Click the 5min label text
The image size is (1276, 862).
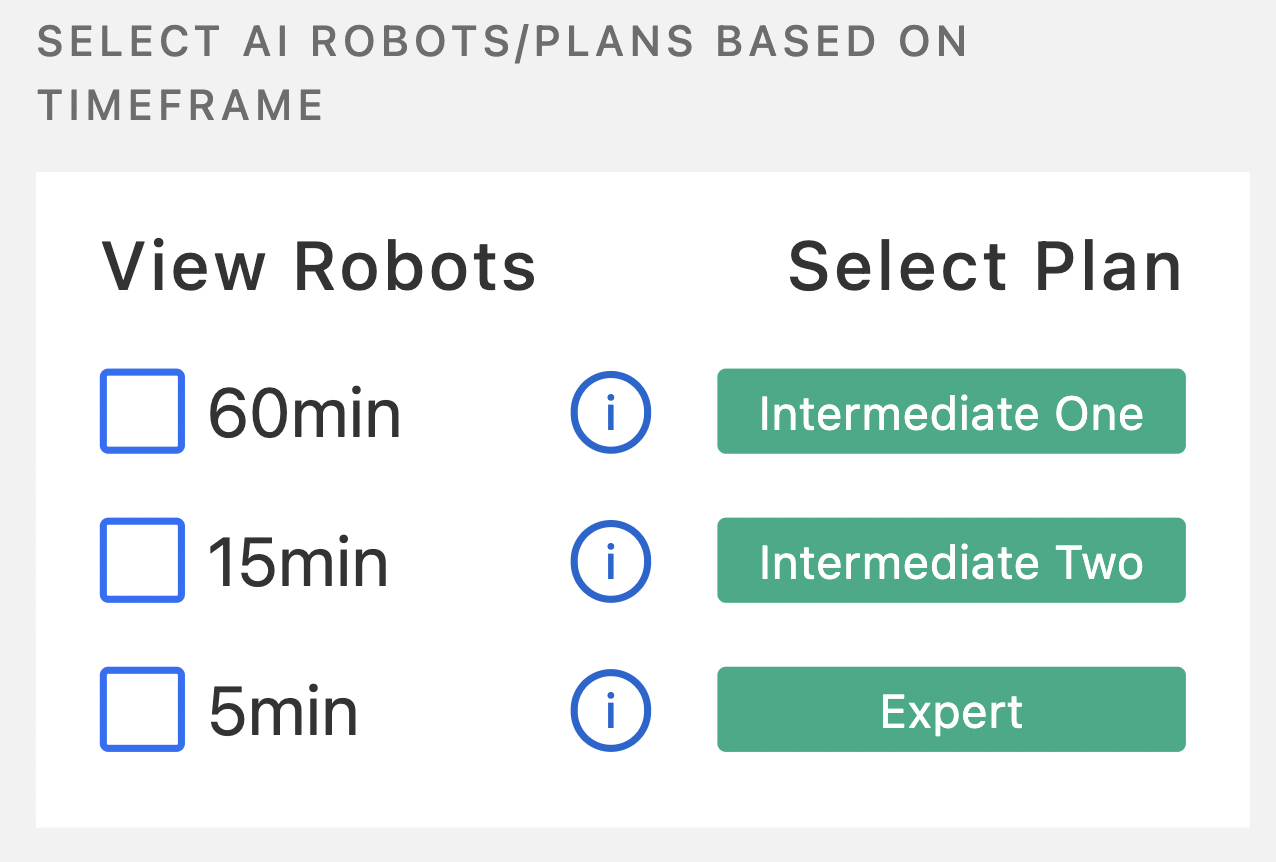(x=283, y=711)
